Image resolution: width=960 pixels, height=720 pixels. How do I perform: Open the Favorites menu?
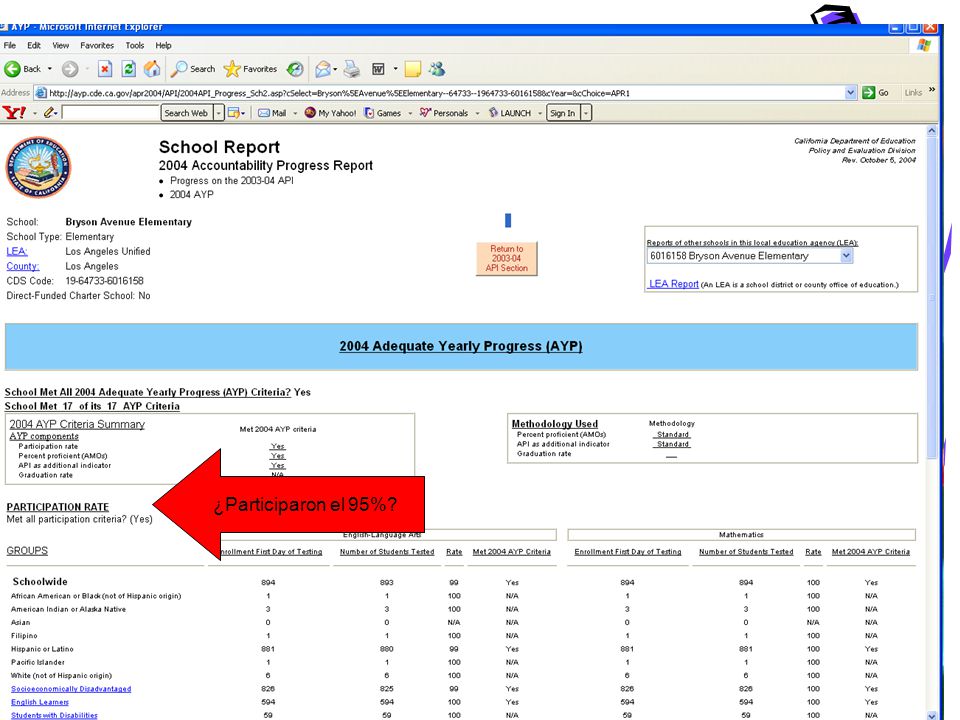pyautogui.click(x=97, y=45)
